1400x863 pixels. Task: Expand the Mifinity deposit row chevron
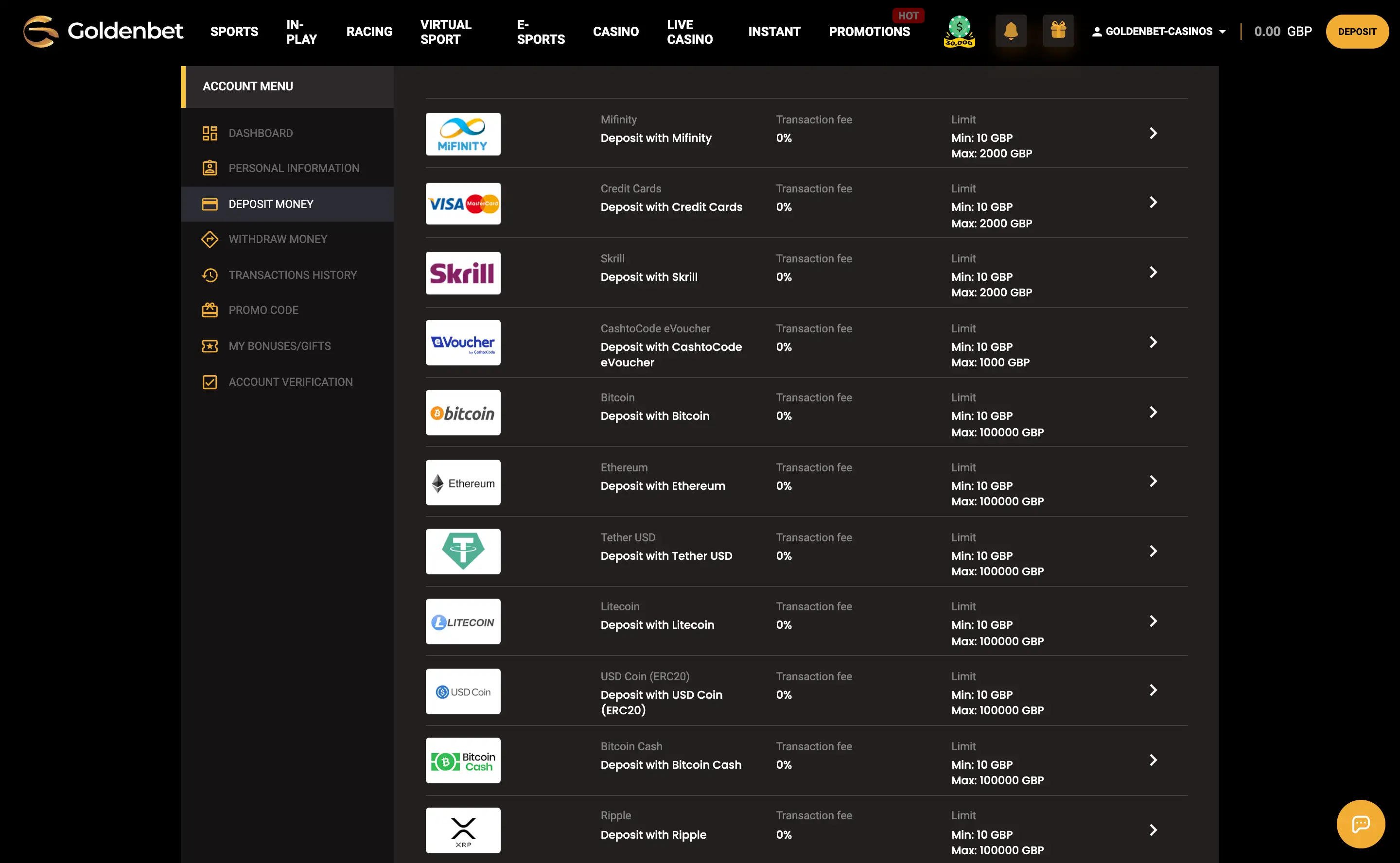click(1153, 133)
